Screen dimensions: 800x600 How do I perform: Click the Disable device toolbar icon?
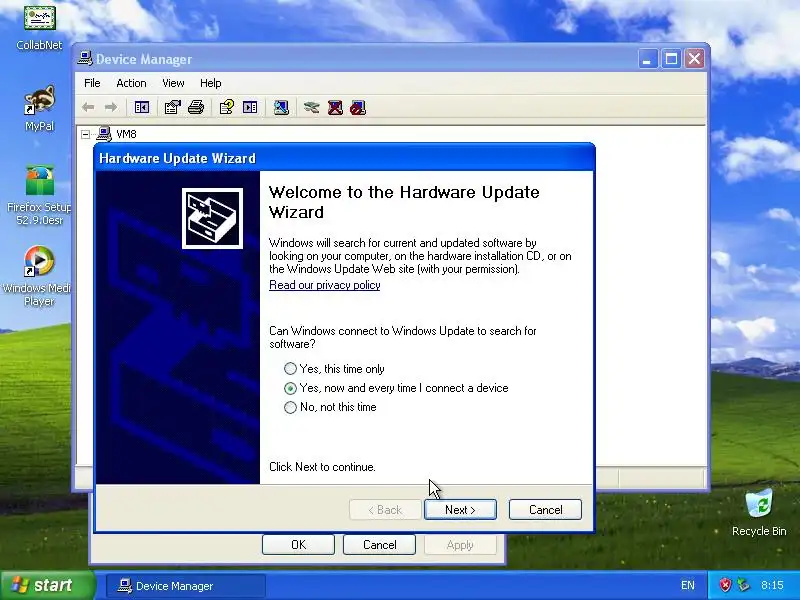click(358, 107)
